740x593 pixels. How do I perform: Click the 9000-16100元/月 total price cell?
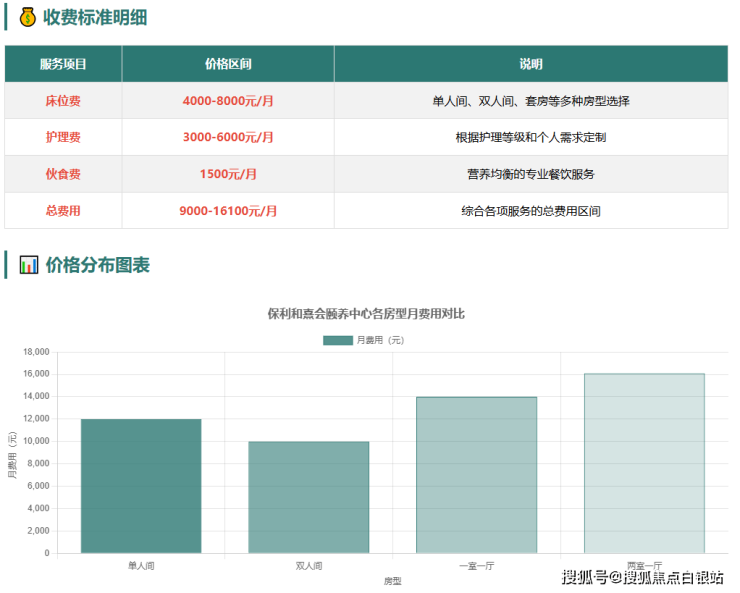pos(228,211)
